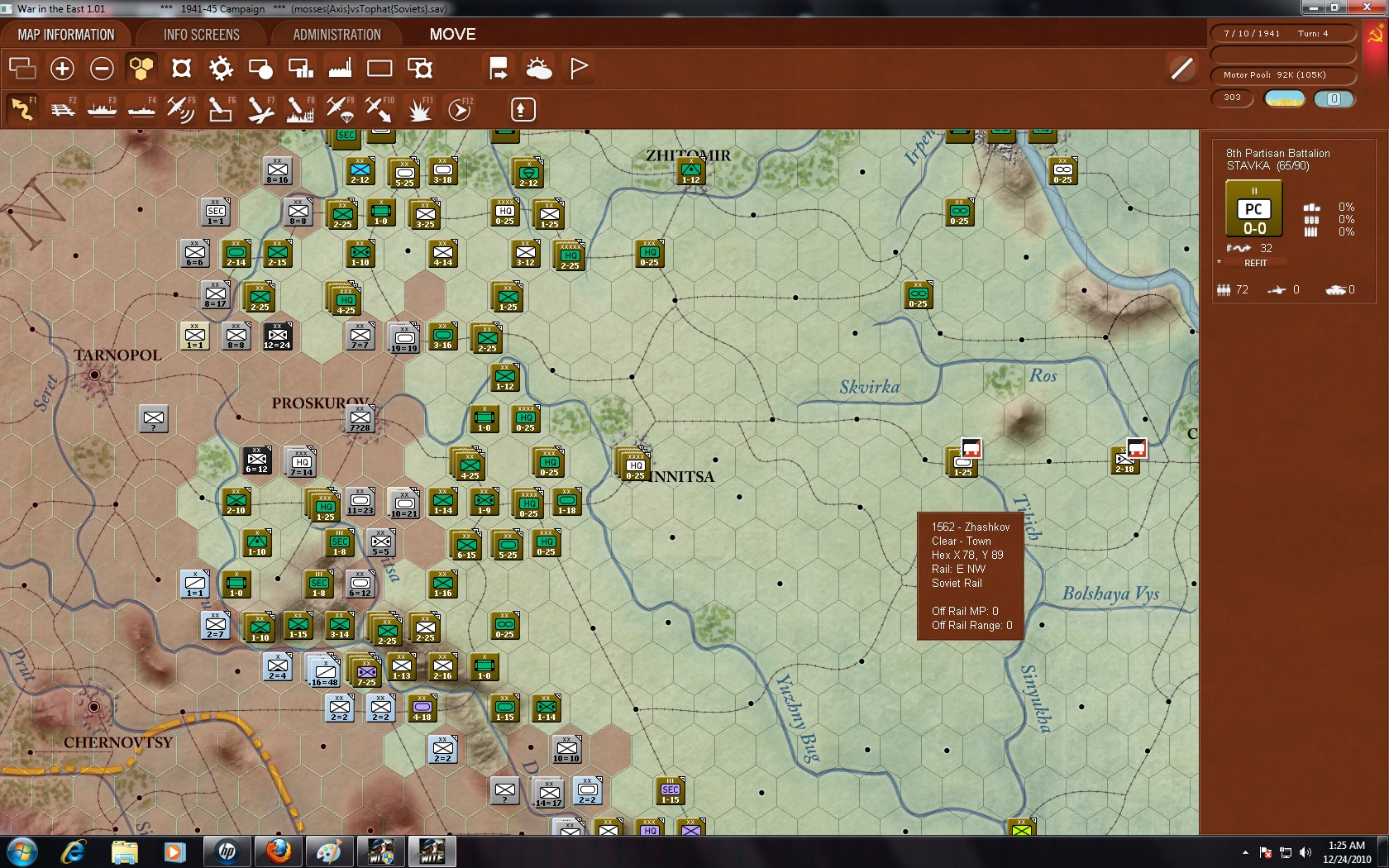
Task: Click the up-arrow box toolbar button
Action: click(523, 109)
